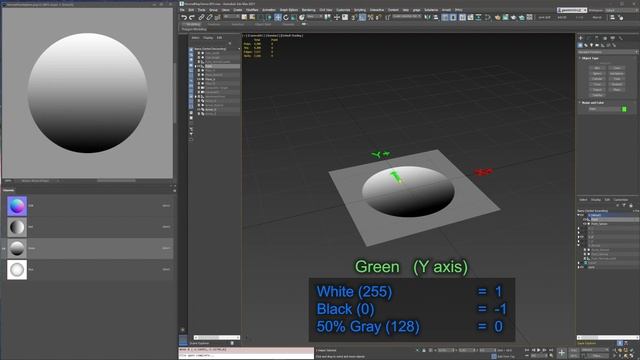Open the selection filter dropdown
This screenshot has width=640, height=360.
pos(231,17)
